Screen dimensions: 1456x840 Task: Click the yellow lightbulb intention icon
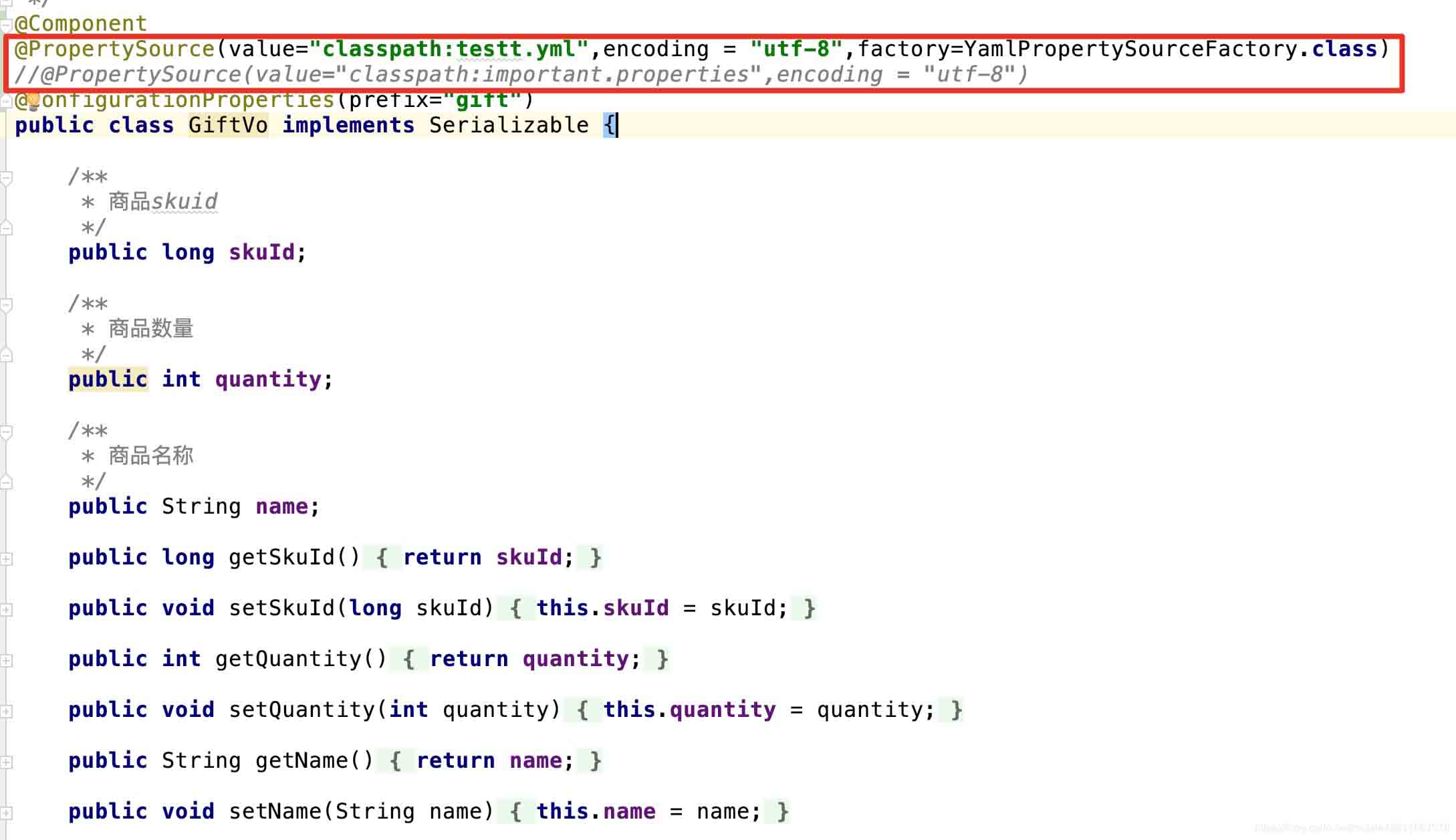click(33, 101)
